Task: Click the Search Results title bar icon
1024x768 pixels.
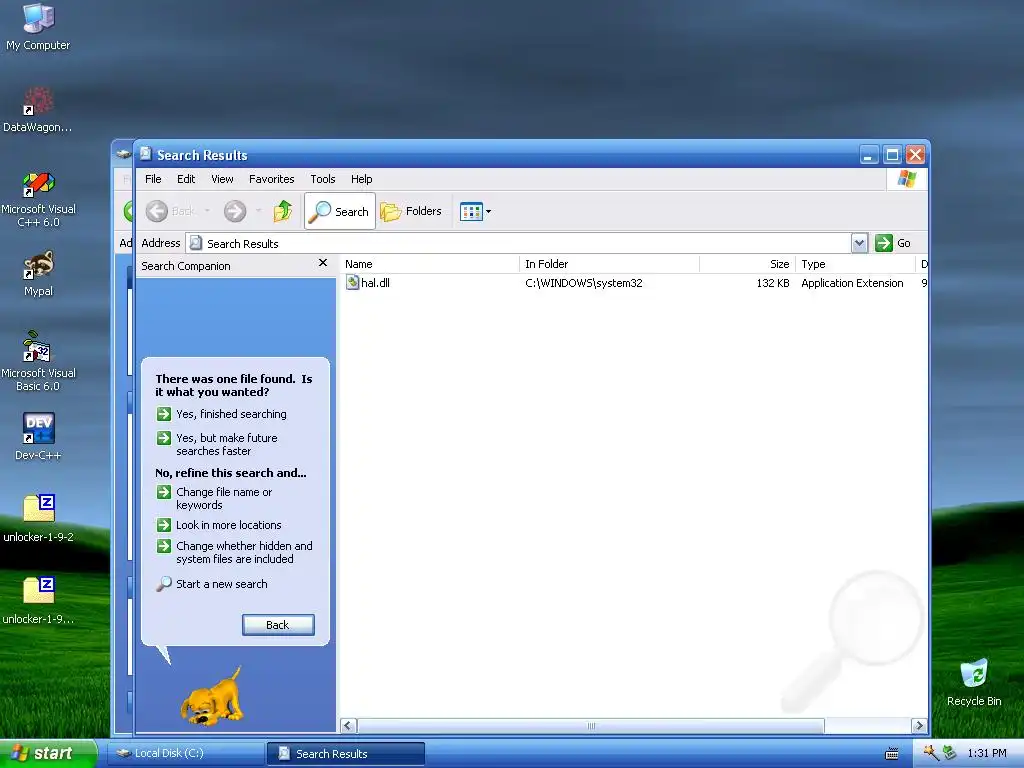Action: pos(146,153)
